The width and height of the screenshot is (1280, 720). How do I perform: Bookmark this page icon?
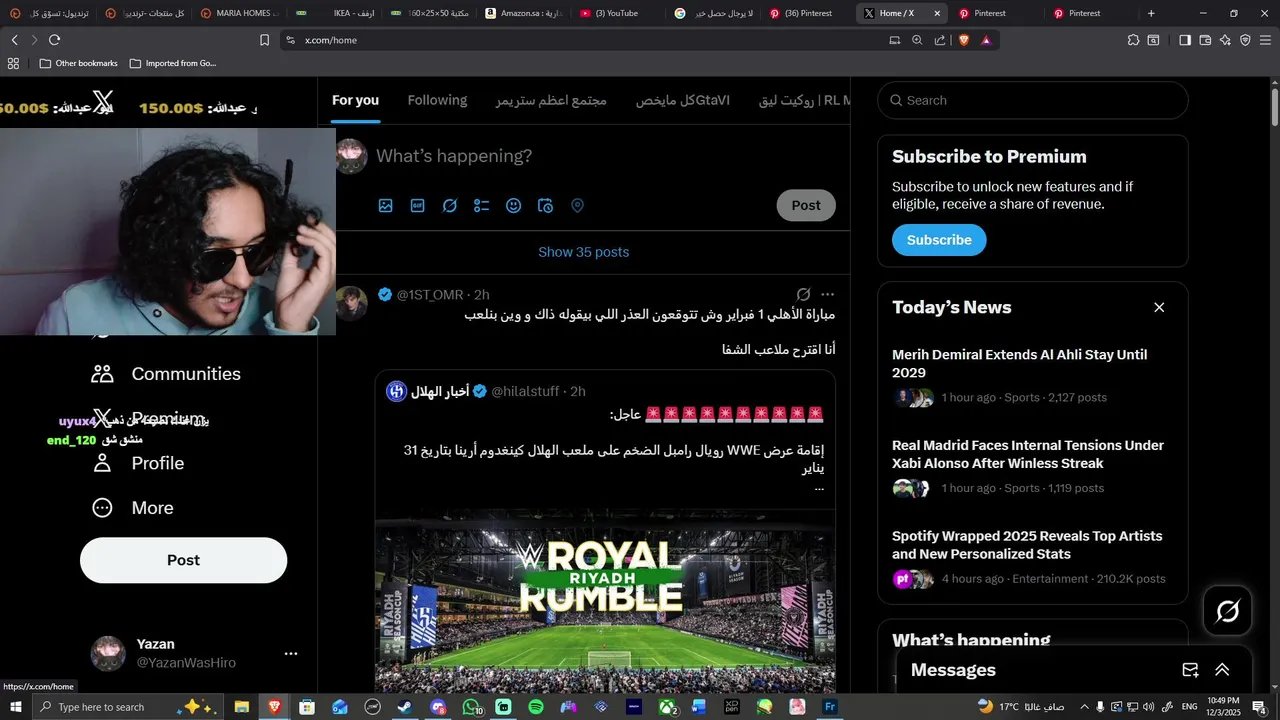[264, 40]
